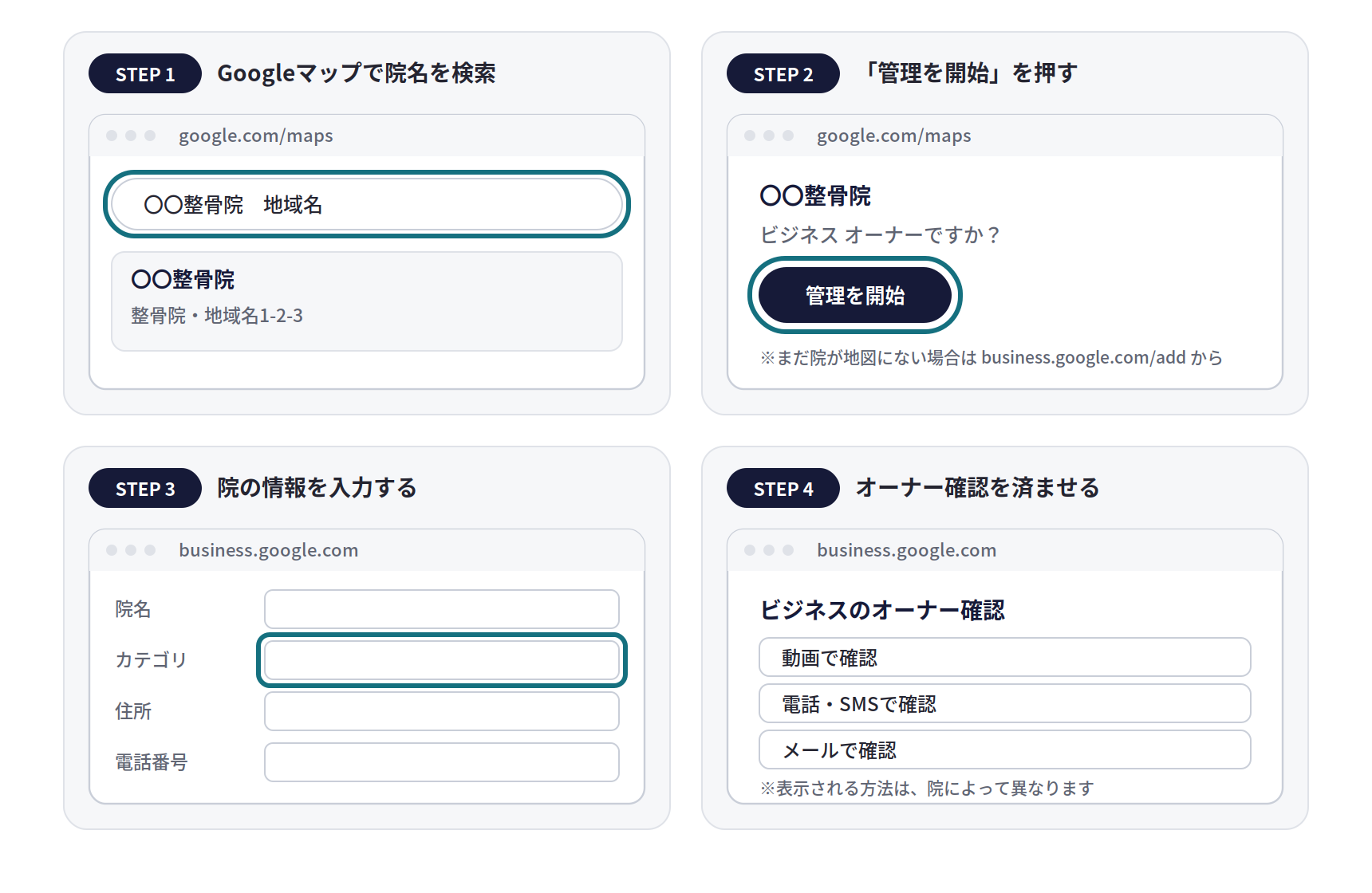
Task: Click the note ※表示される方法は、院によって異なります
Action: coord(927,789)
